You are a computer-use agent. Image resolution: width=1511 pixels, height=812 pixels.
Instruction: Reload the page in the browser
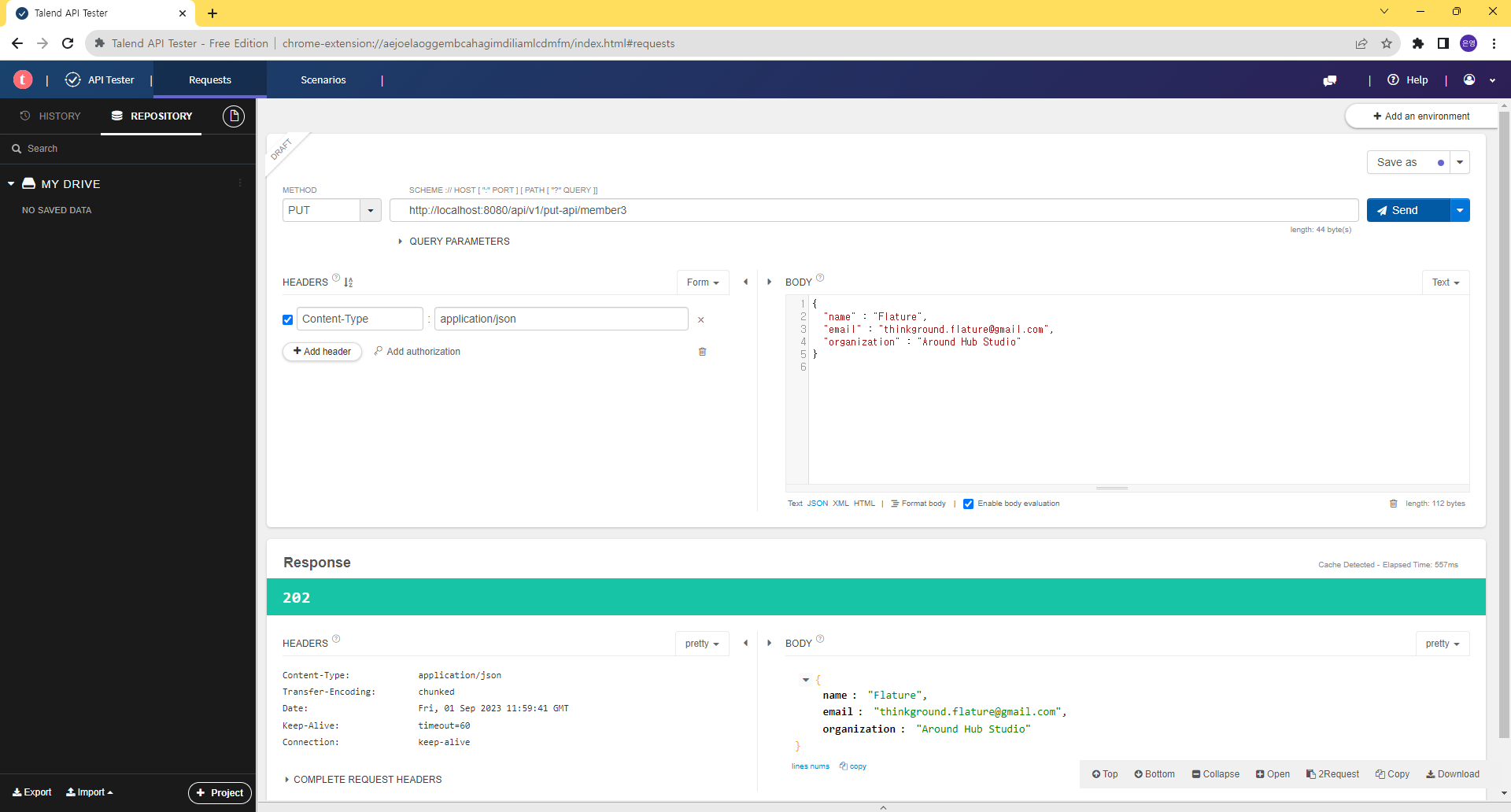click(68, 43)
